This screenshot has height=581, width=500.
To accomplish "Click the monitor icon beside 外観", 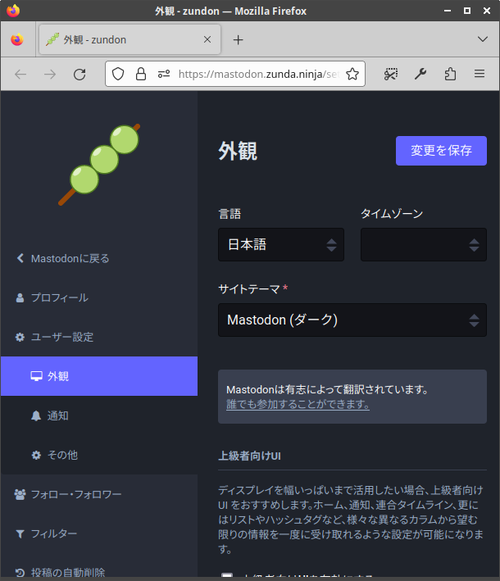I will (x=36, y=376).
